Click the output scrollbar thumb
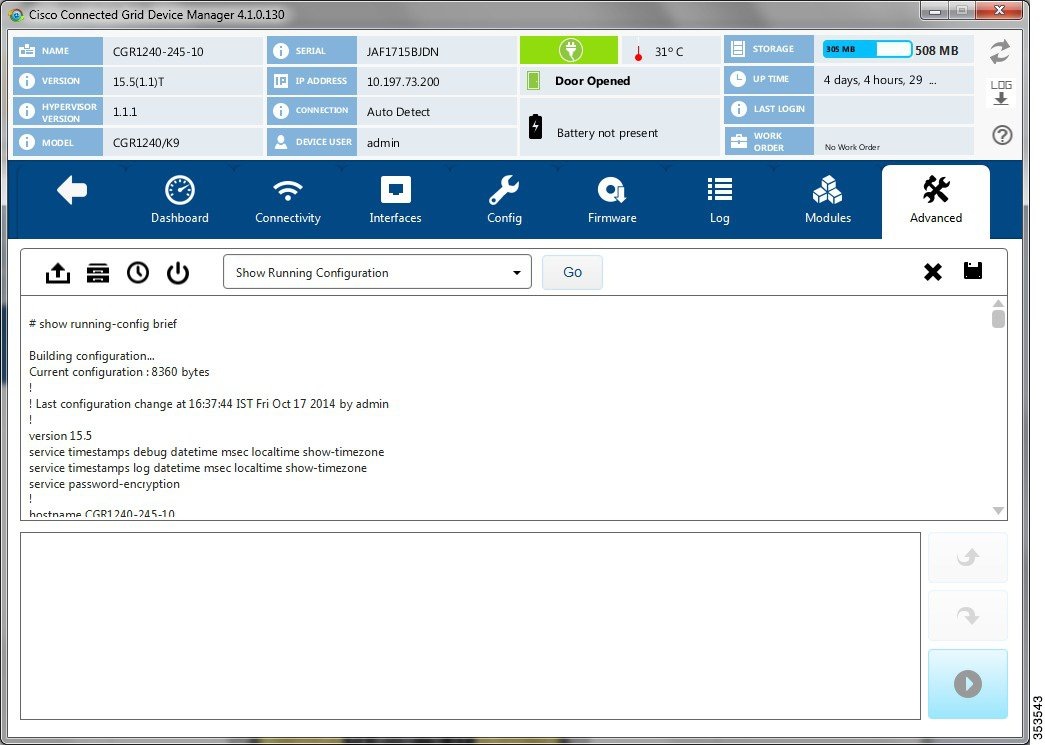The image size is (1045, 745). [998, 319]
